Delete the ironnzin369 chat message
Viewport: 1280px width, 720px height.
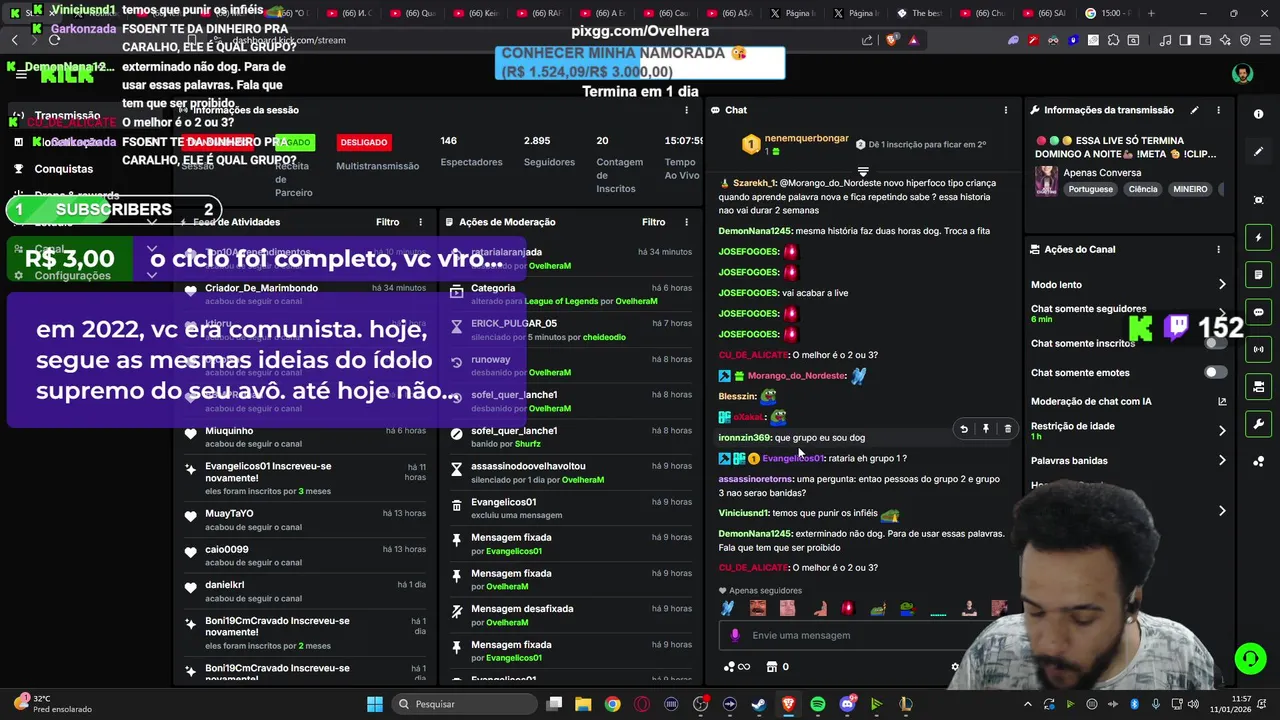(1007, 429)
